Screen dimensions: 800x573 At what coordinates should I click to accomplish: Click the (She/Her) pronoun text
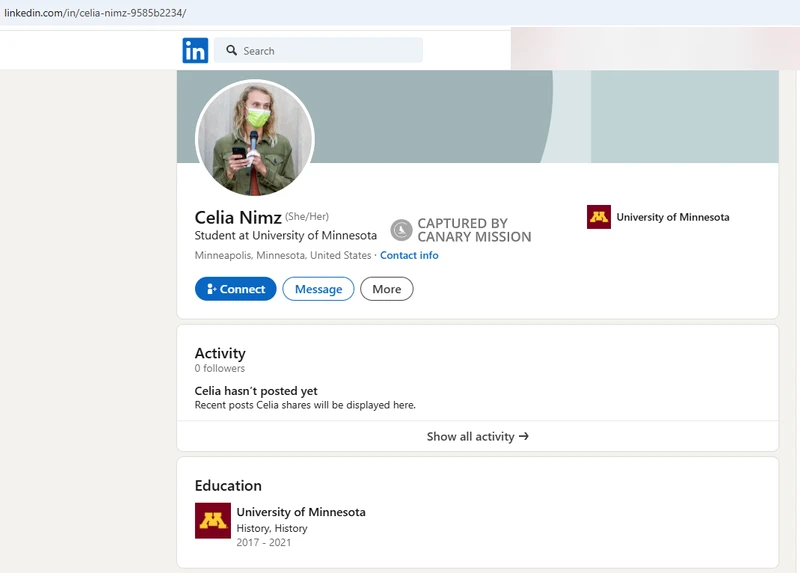pos(307,216)
